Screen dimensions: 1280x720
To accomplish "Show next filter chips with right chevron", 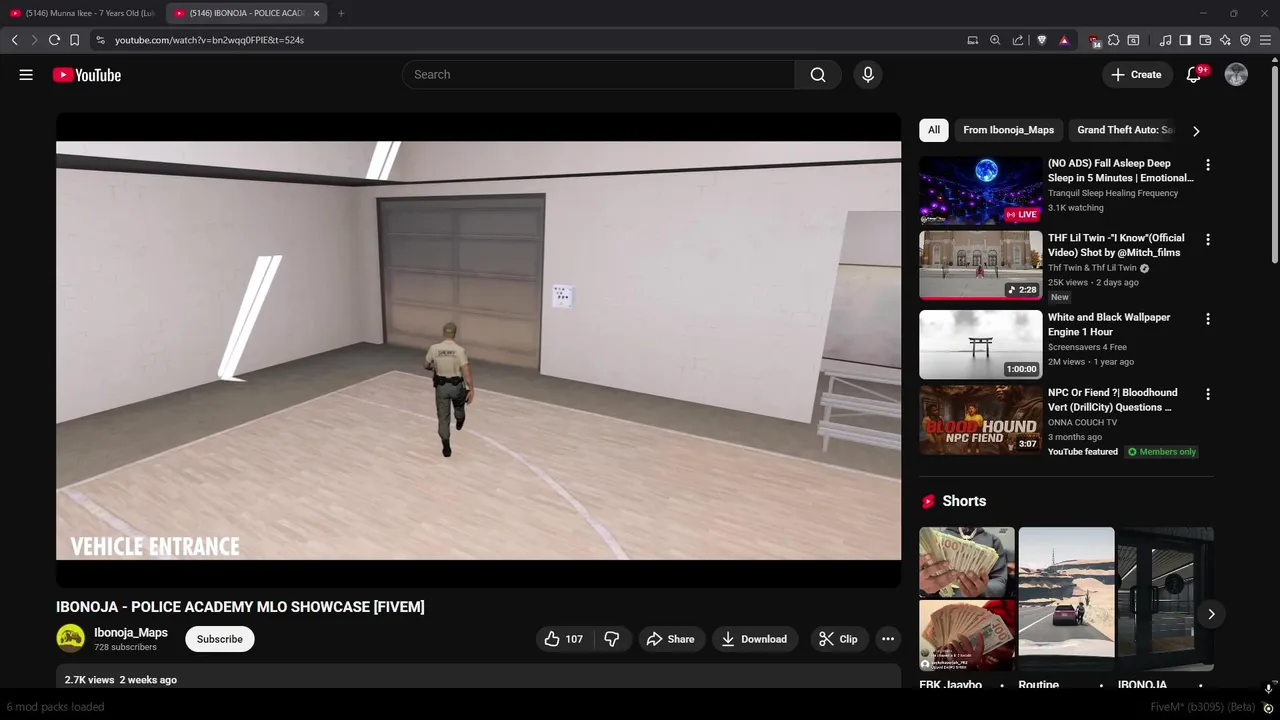I will click(1196, 131).
